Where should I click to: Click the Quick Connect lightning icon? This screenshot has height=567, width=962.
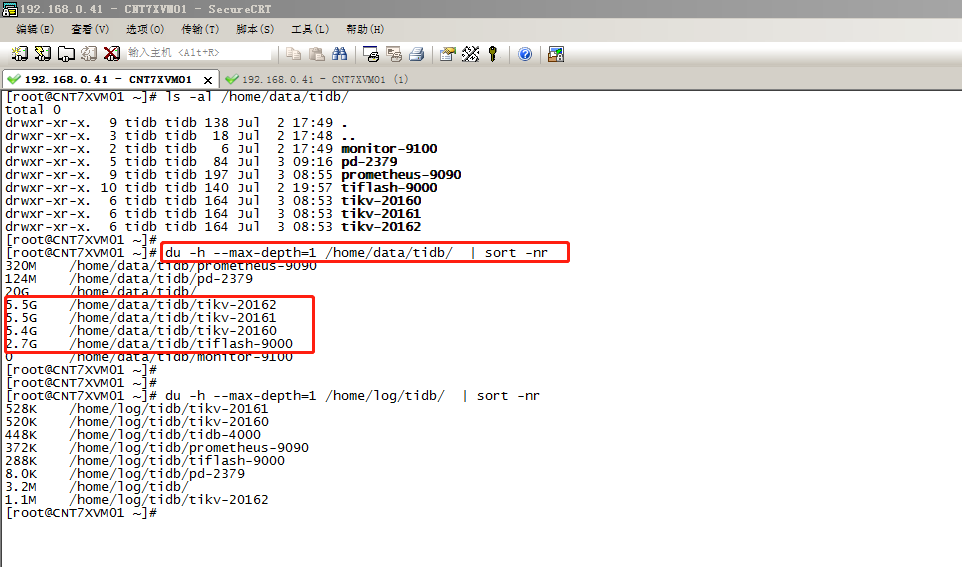42,54
